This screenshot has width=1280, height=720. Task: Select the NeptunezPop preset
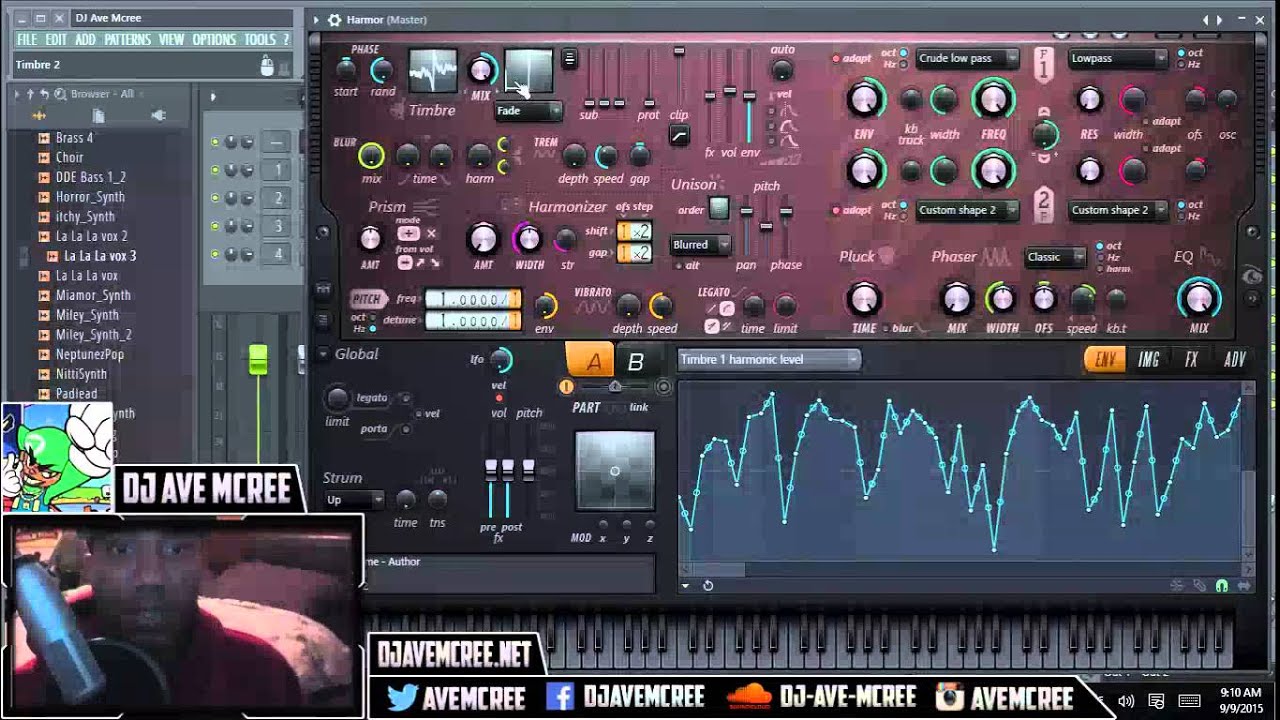pos(89,354)
